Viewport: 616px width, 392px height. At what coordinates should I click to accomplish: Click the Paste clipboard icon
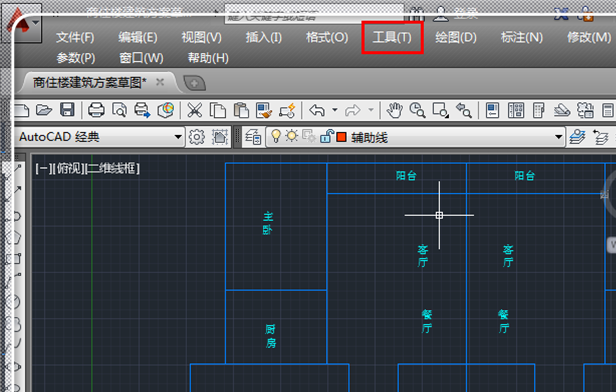point(241,110)
